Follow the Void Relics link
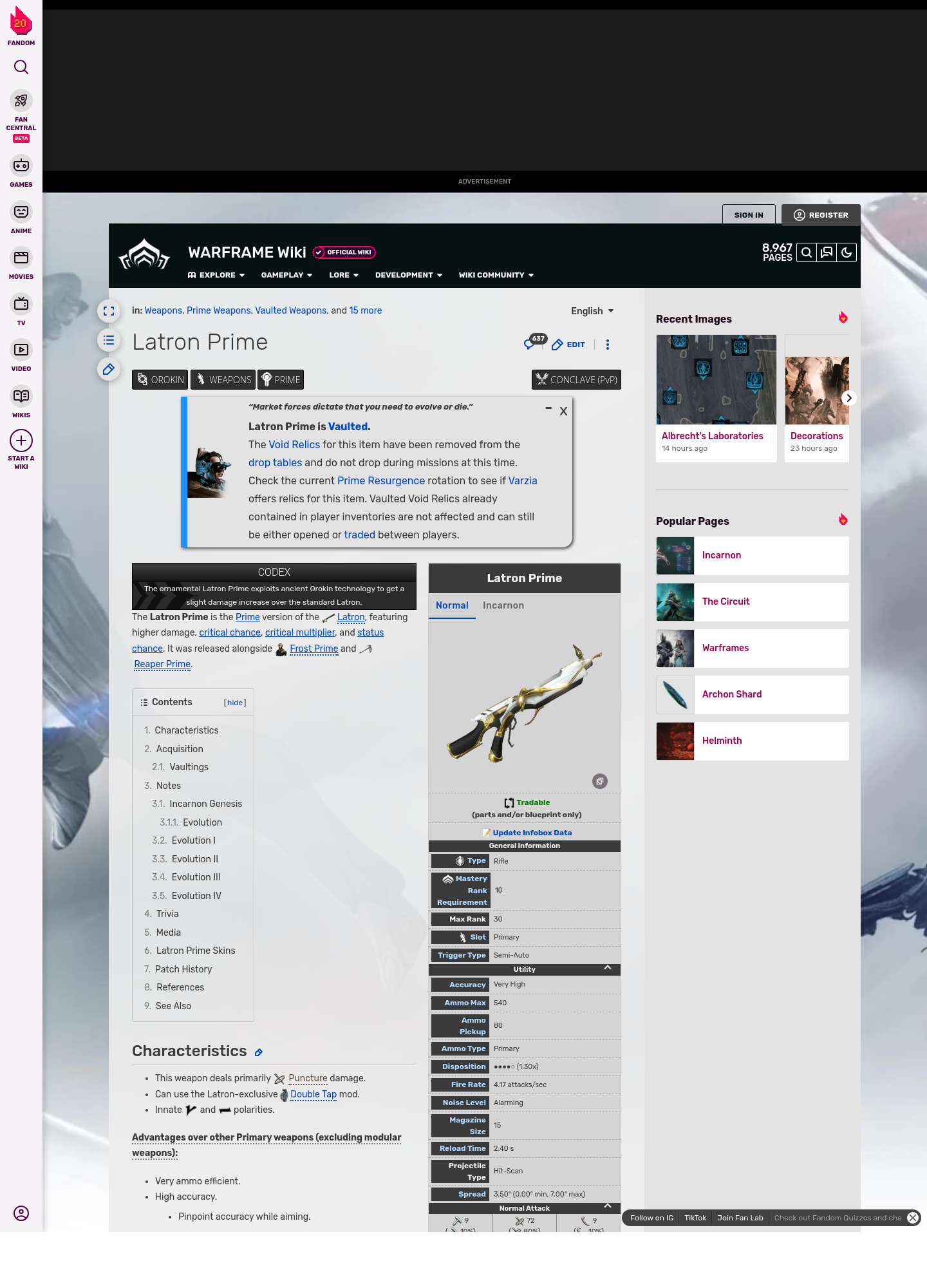 pos(294,444)
